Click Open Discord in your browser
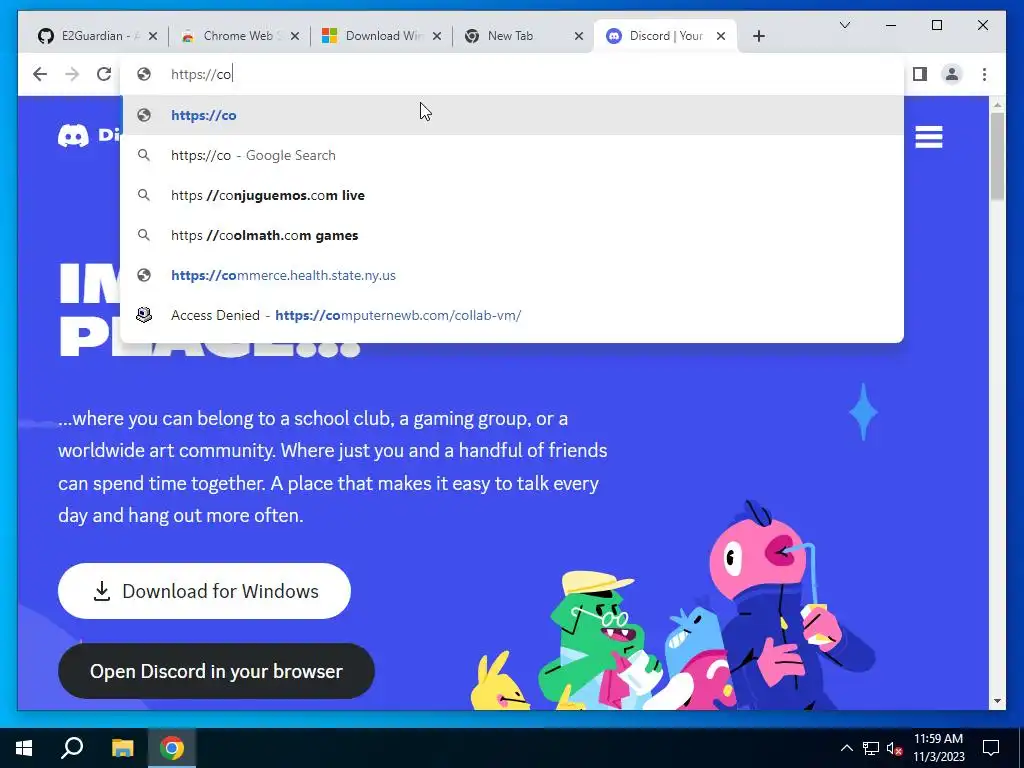 click(x=216, y=671)
